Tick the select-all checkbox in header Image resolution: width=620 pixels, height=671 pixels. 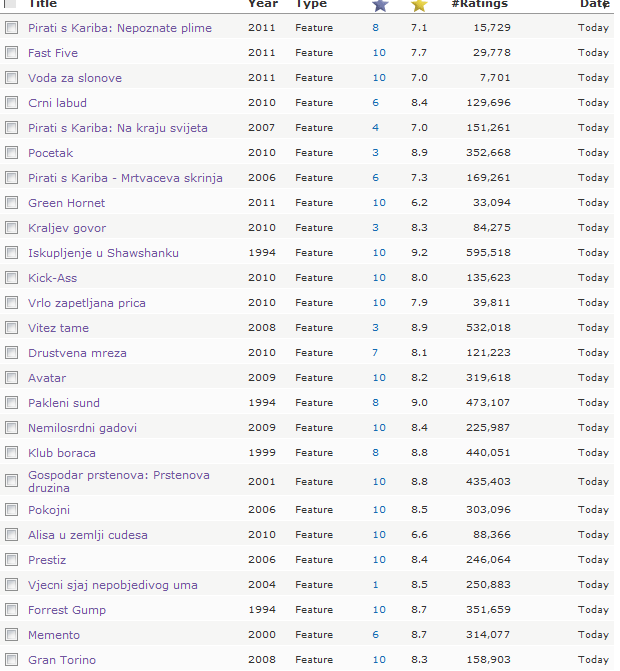[10, 3]
